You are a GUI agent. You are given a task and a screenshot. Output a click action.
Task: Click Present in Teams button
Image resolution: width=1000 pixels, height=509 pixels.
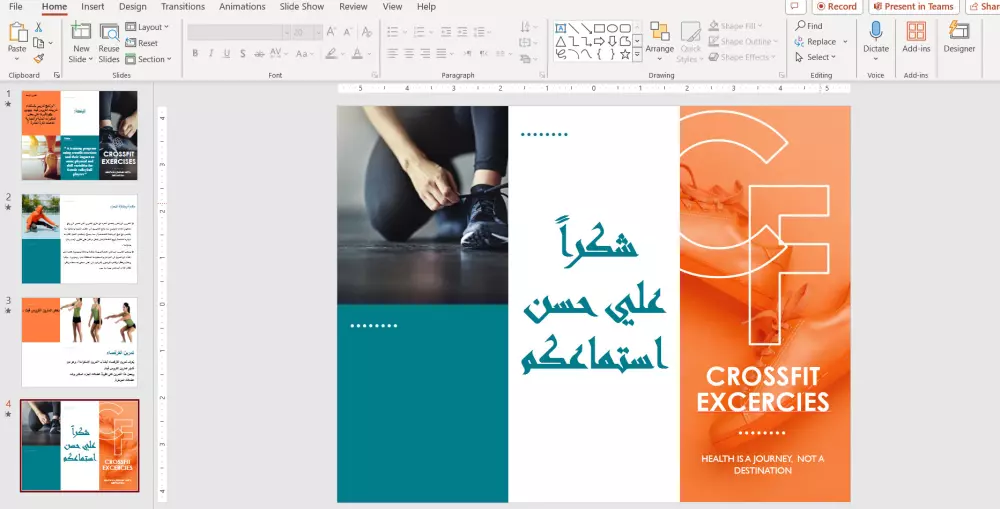point(913,6)
